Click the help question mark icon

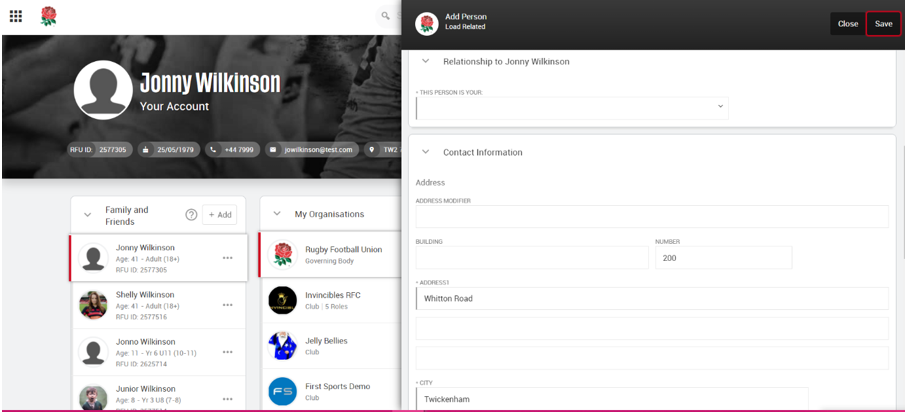point(191,215)
